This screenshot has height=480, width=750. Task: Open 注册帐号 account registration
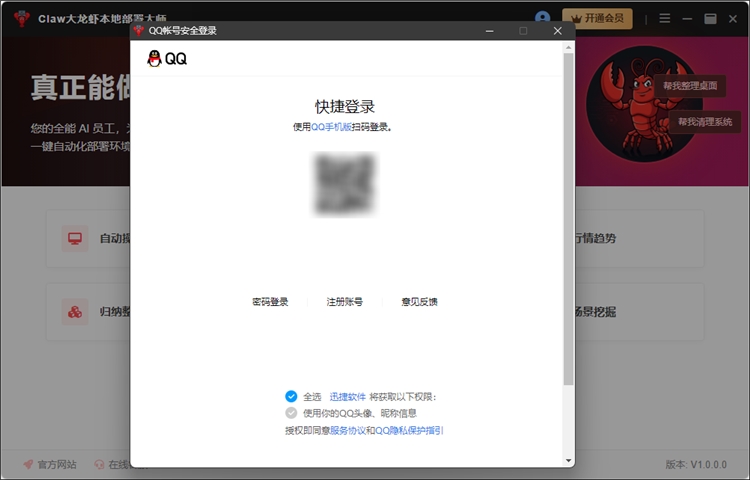coord(344,302)
